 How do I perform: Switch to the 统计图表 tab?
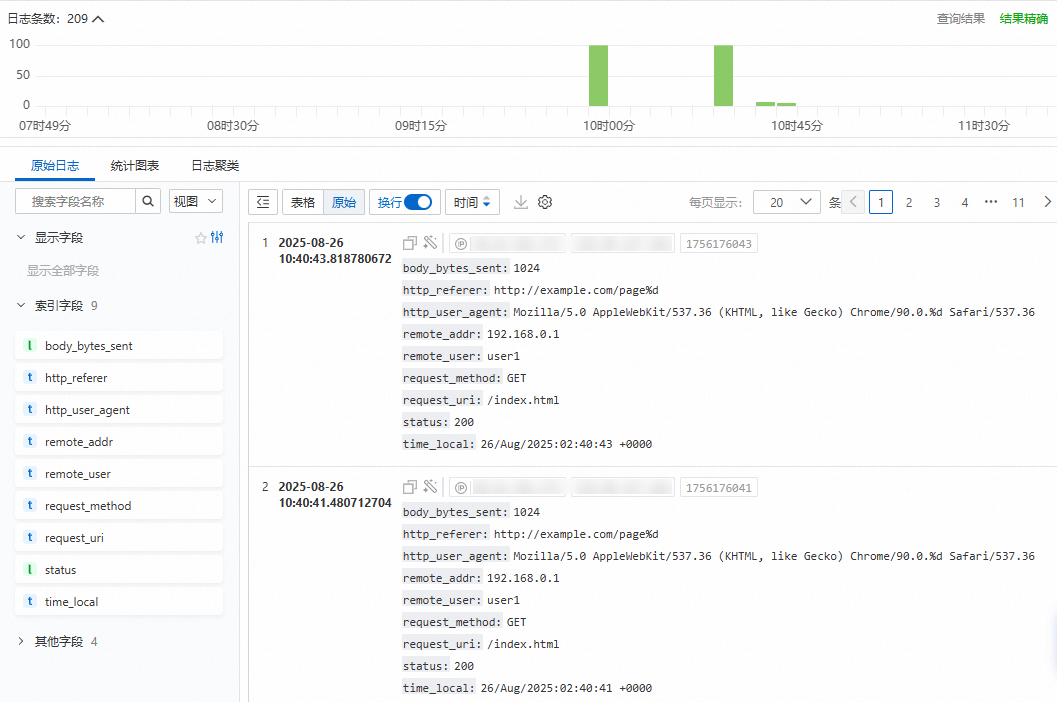135,166
